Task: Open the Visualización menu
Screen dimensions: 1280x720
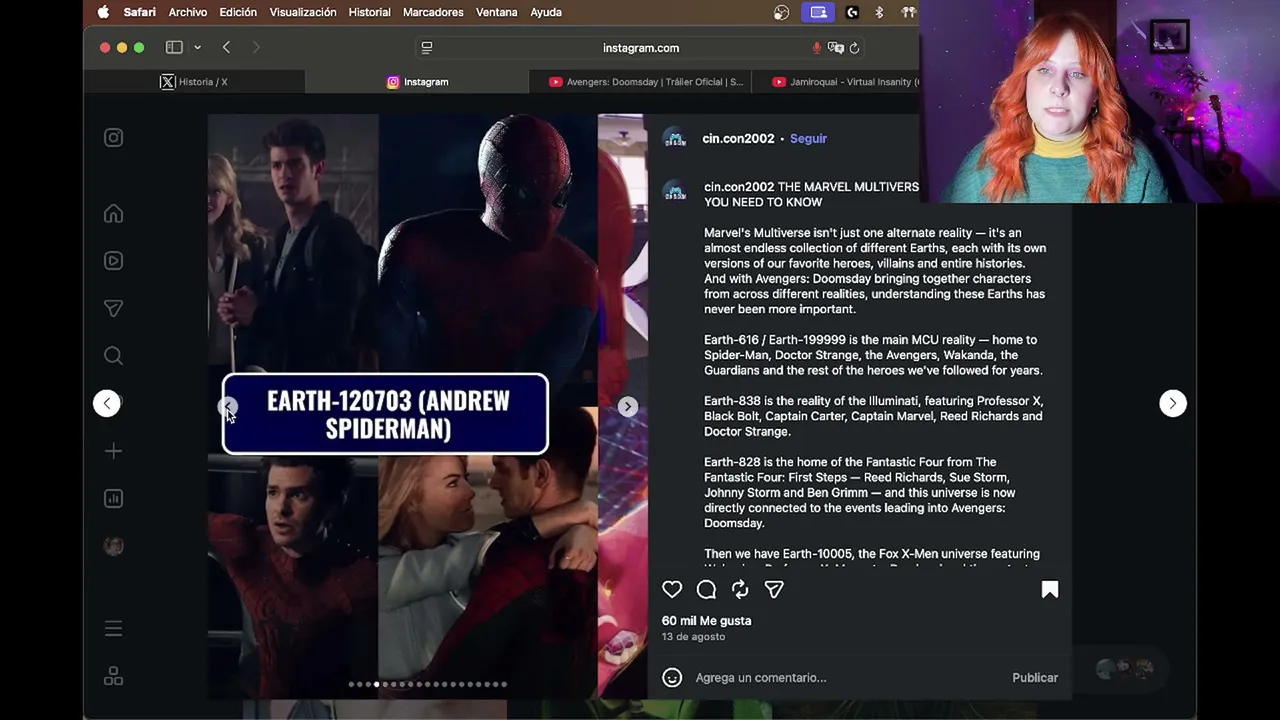Action: click(303, 12)
